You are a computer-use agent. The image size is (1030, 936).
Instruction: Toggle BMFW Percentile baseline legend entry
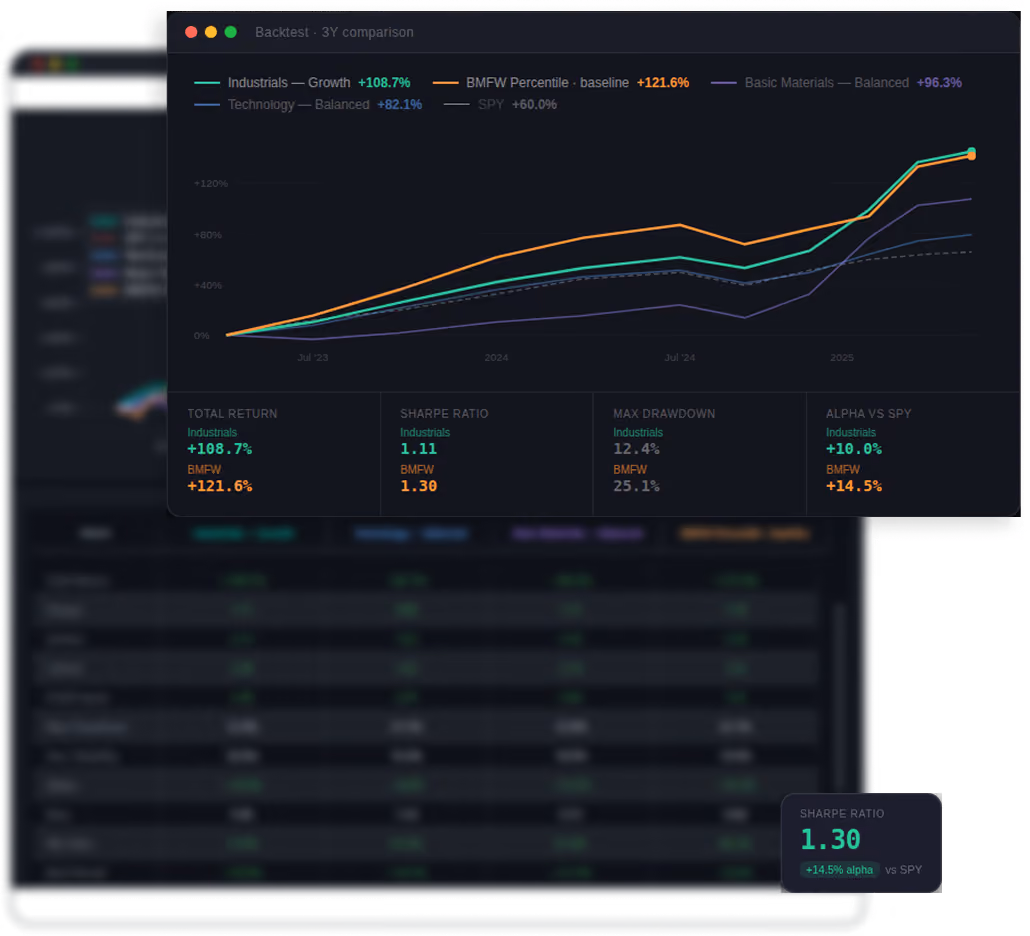[x=561, y=83]
